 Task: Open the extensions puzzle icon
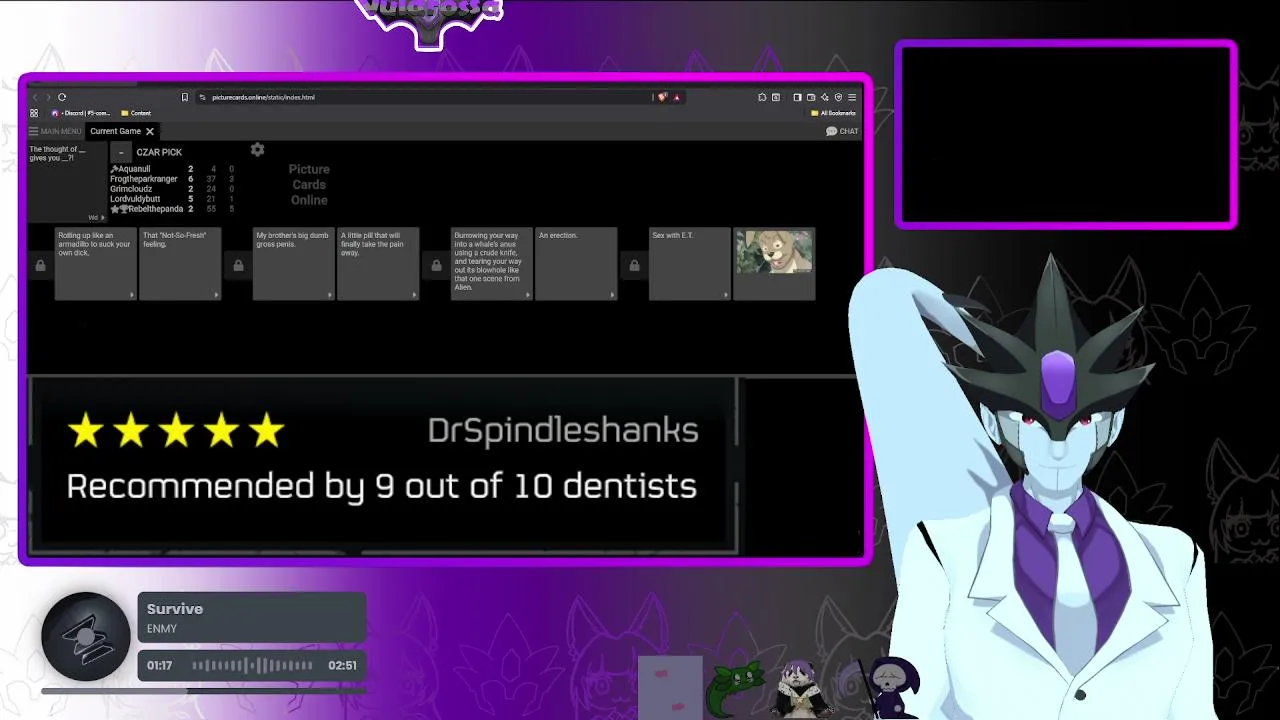coord(762,97)
